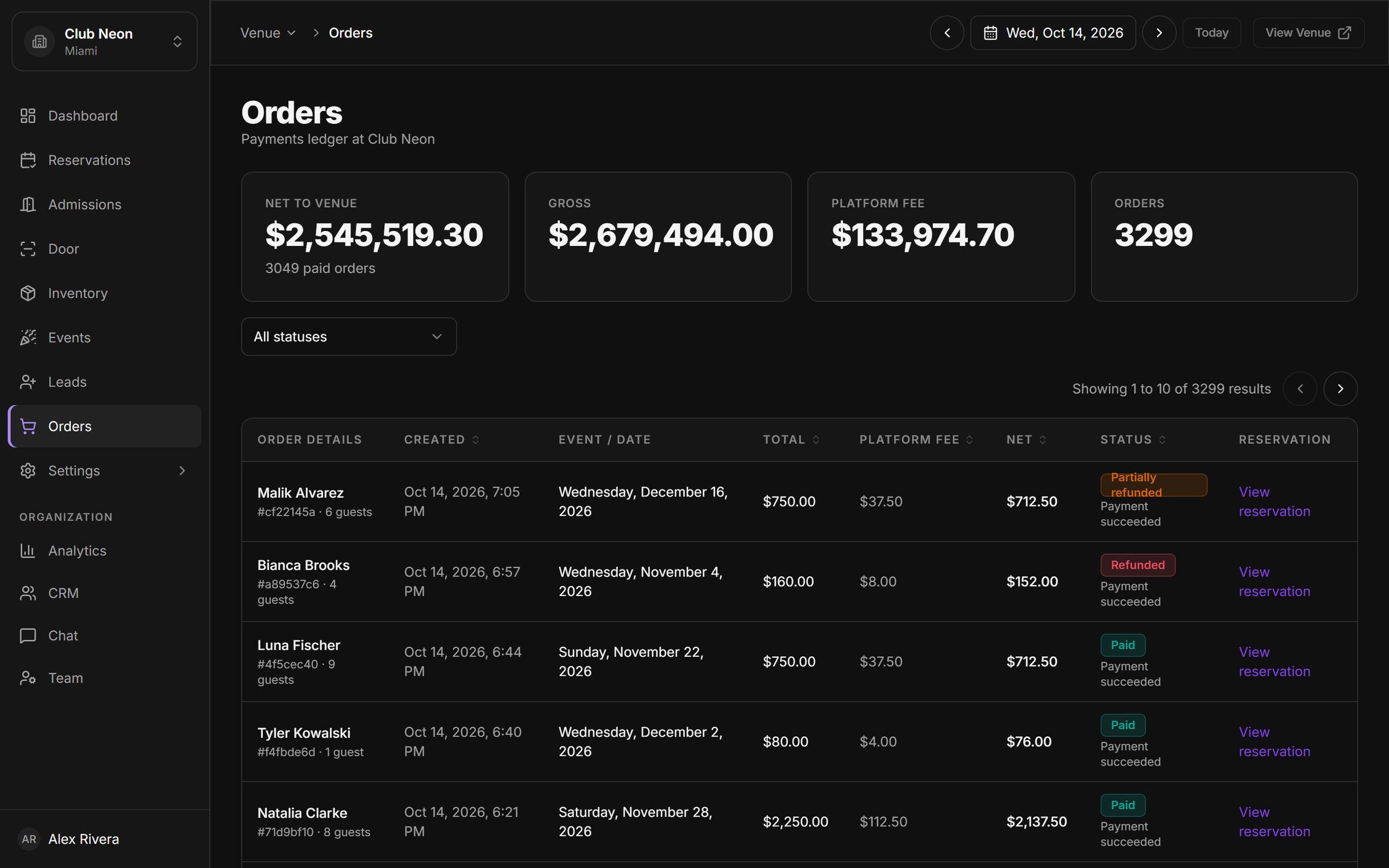This screenshot has height=868, width=1389.
Task: Go to previous results page arrow
Action: click(1300, 389)
